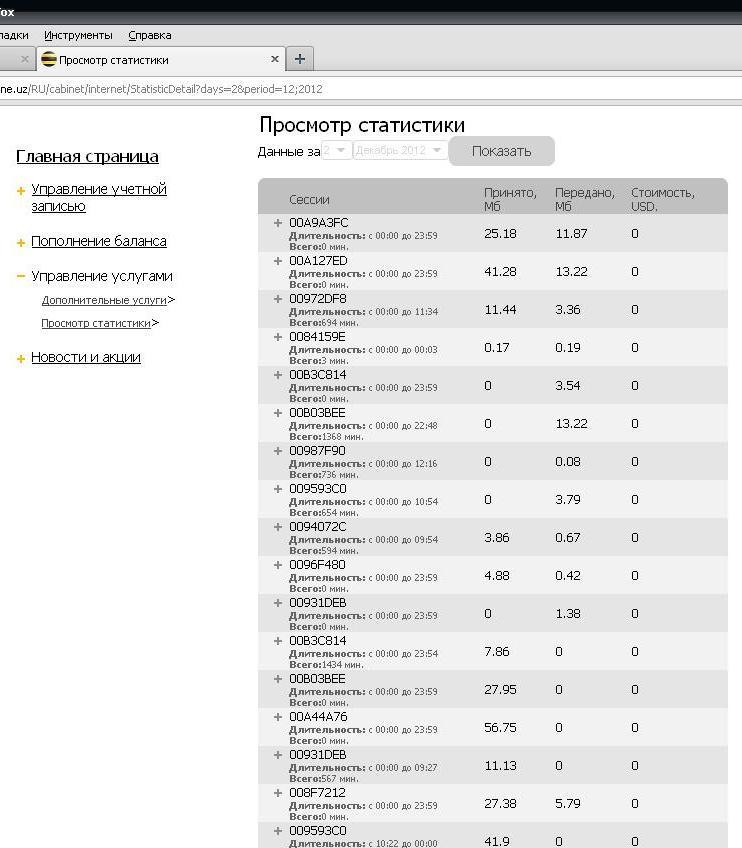Open Главная страница link
Viewport: 742px width, 848px height.
pyautogui.click(x=87, y=156)
